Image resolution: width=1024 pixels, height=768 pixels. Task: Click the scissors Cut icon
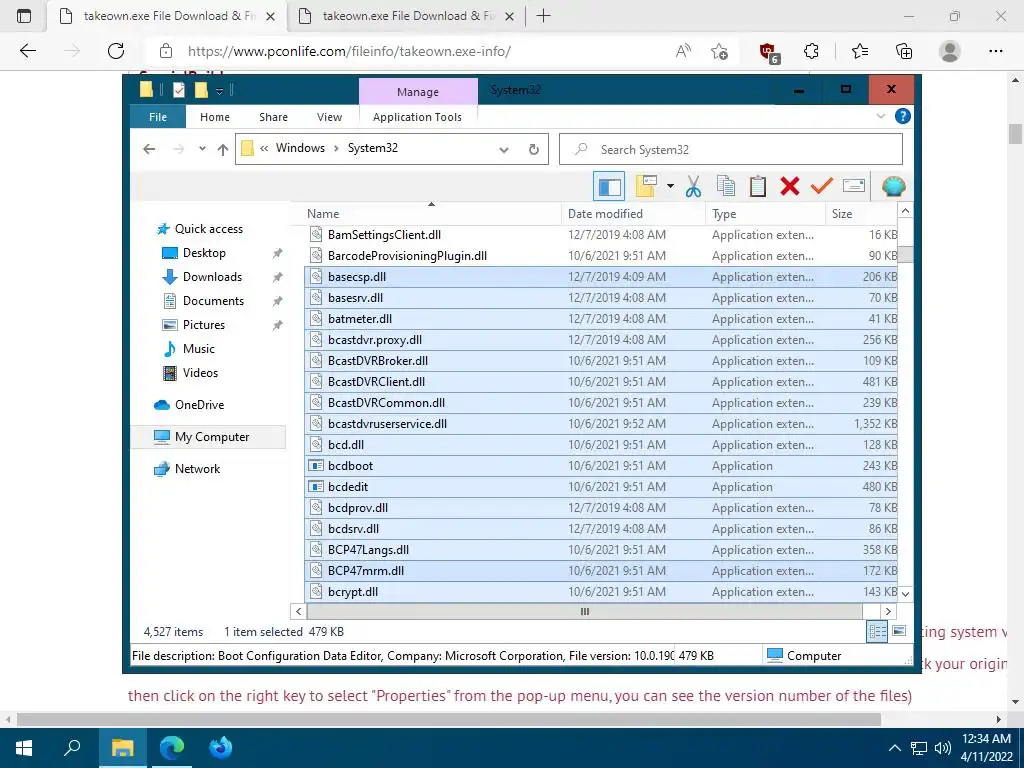pos(693,187)
